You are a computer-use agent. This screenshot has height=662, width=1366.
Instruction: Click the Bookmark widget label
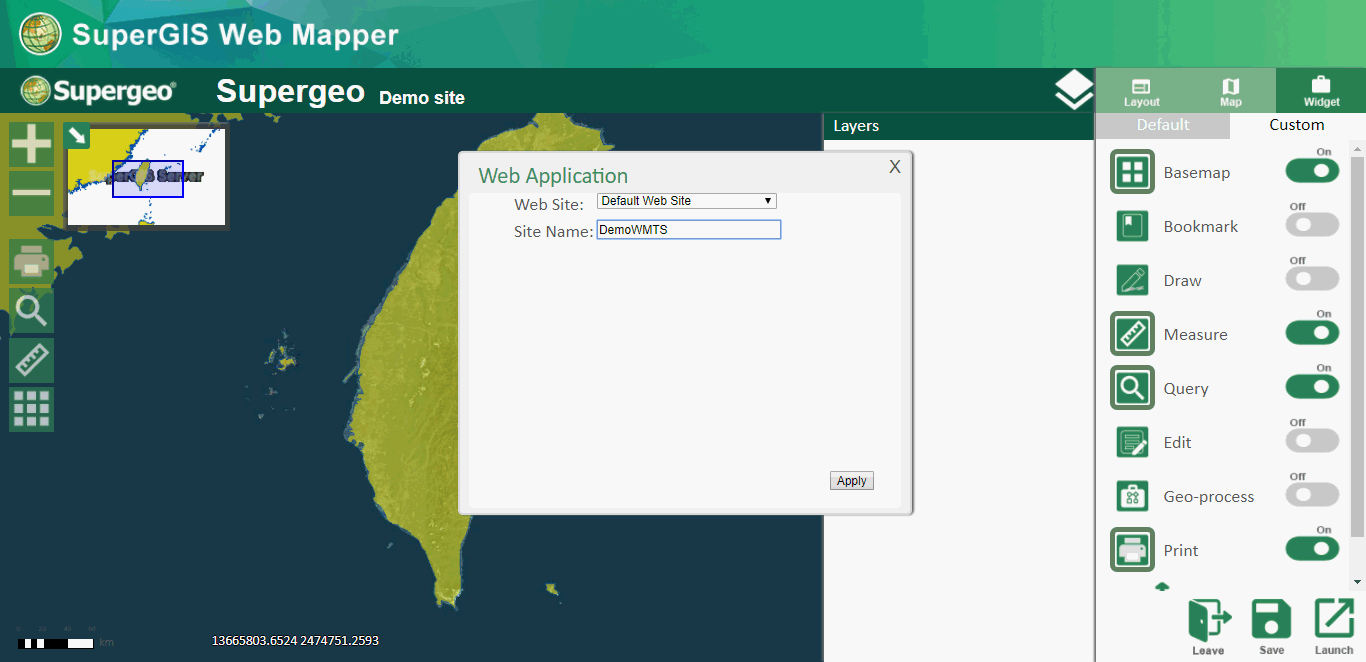click(x=1201, y=227)
